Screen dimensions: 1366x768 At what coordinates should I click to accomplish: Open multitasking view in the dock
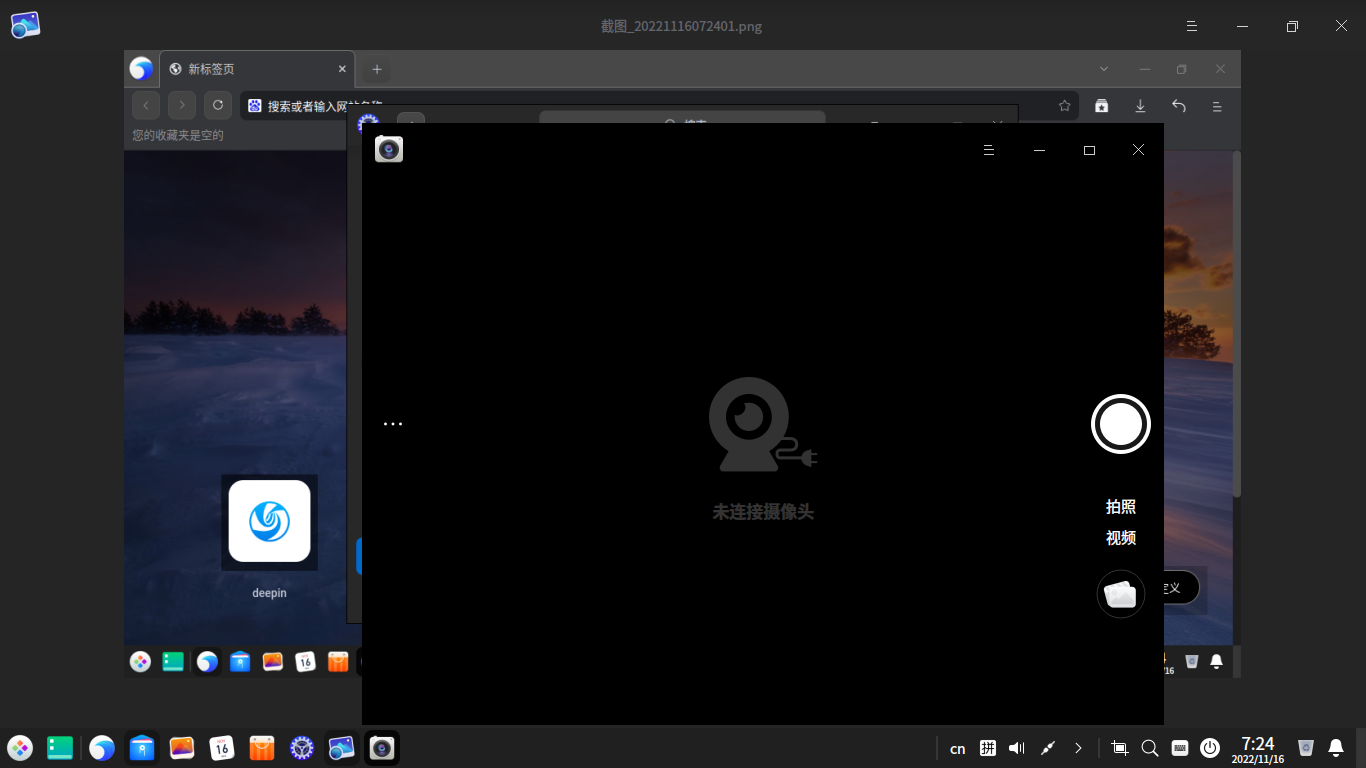(x=60, y=747)
